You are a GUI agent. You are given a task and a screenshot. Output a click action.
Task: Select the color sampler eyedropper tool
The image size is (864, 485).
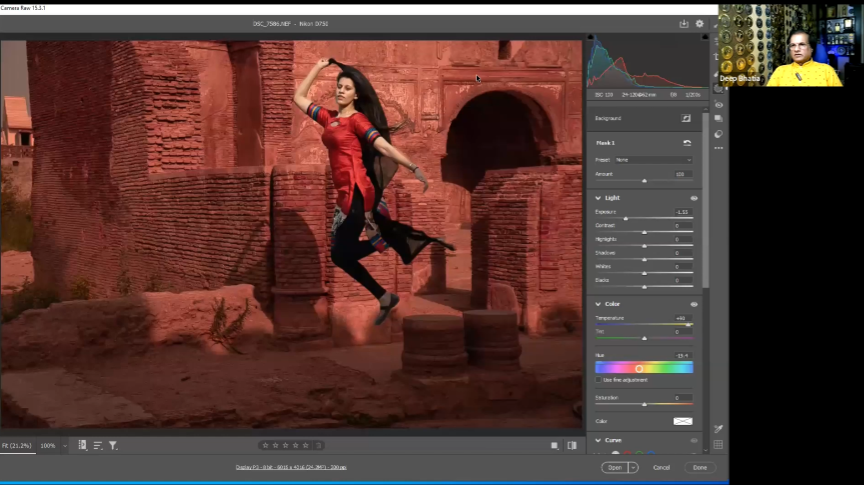(718, 428)
